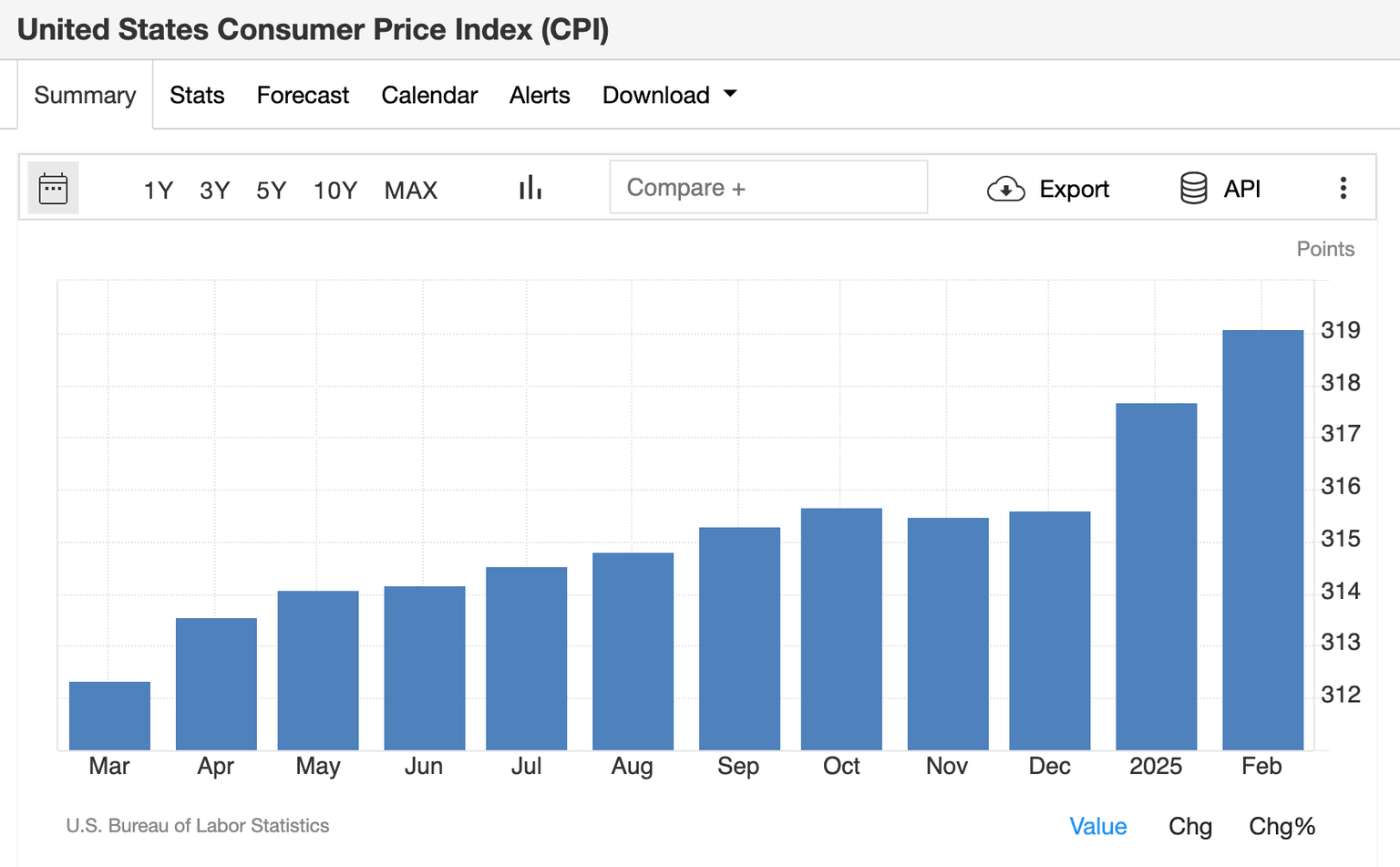Click the Export cloud download icon
The height and width of the screenshot is (867, 1400).
(x=1005, y=189)
